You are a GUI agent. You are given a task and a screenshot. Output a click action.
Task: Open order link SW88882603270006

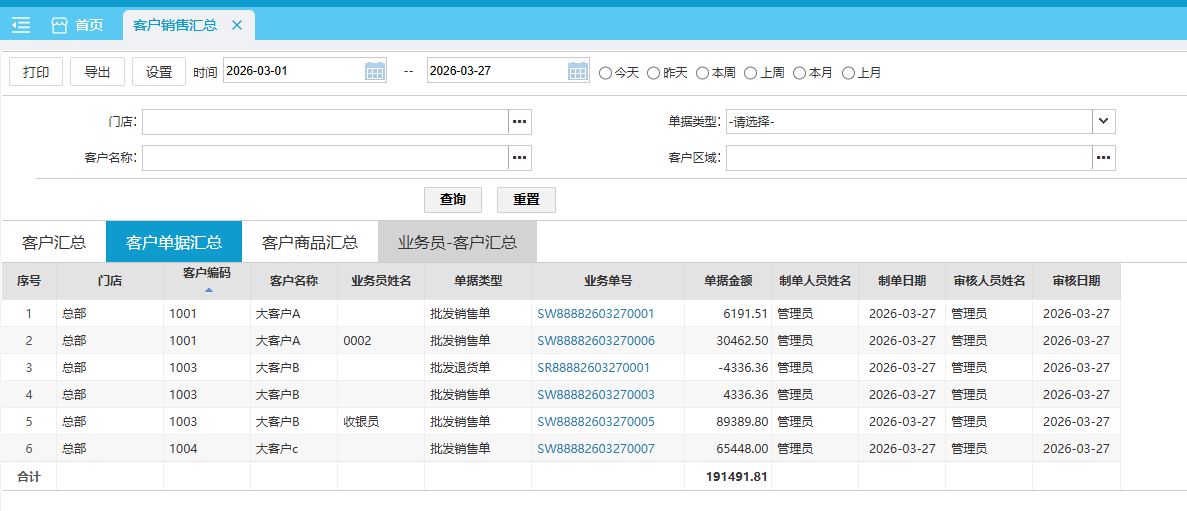[x=596, y=341]
